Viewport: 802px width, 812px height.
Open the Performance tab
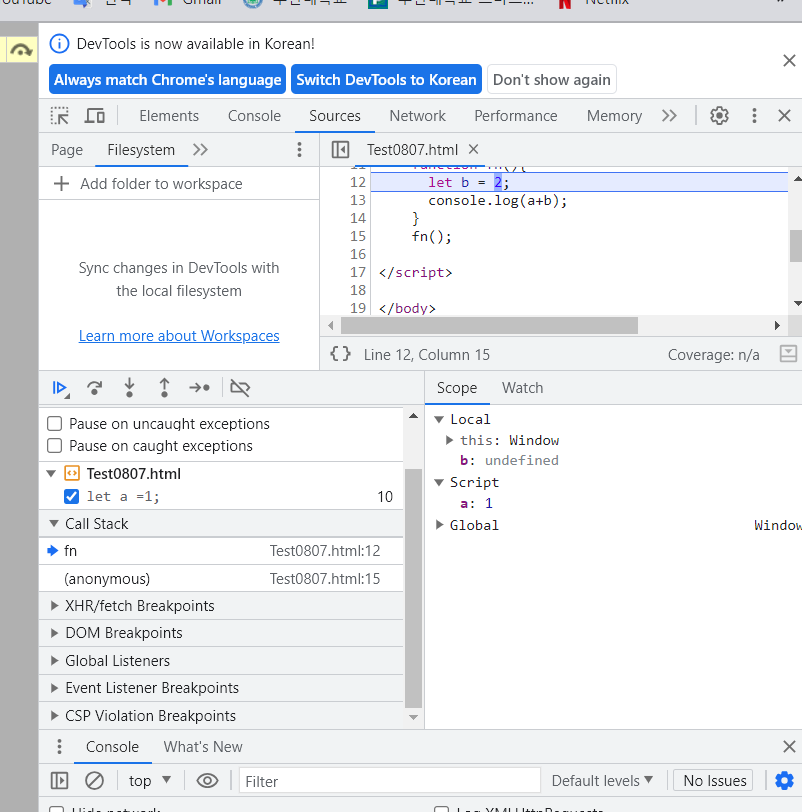click(x=516, y=115)
